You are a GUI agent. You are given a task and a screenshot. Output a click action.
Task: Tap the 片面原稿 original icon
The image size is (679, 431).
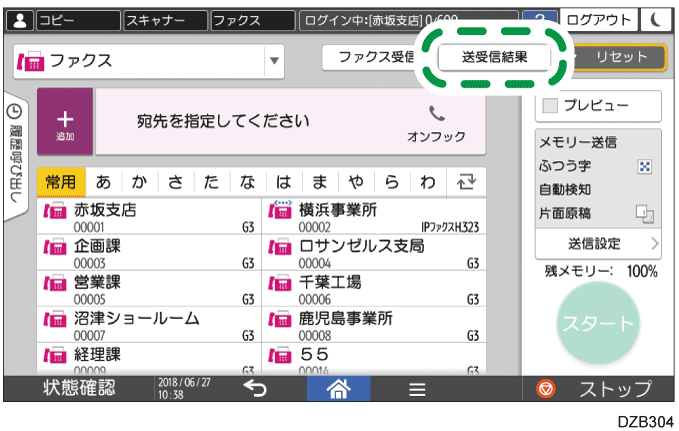(645, 214)
